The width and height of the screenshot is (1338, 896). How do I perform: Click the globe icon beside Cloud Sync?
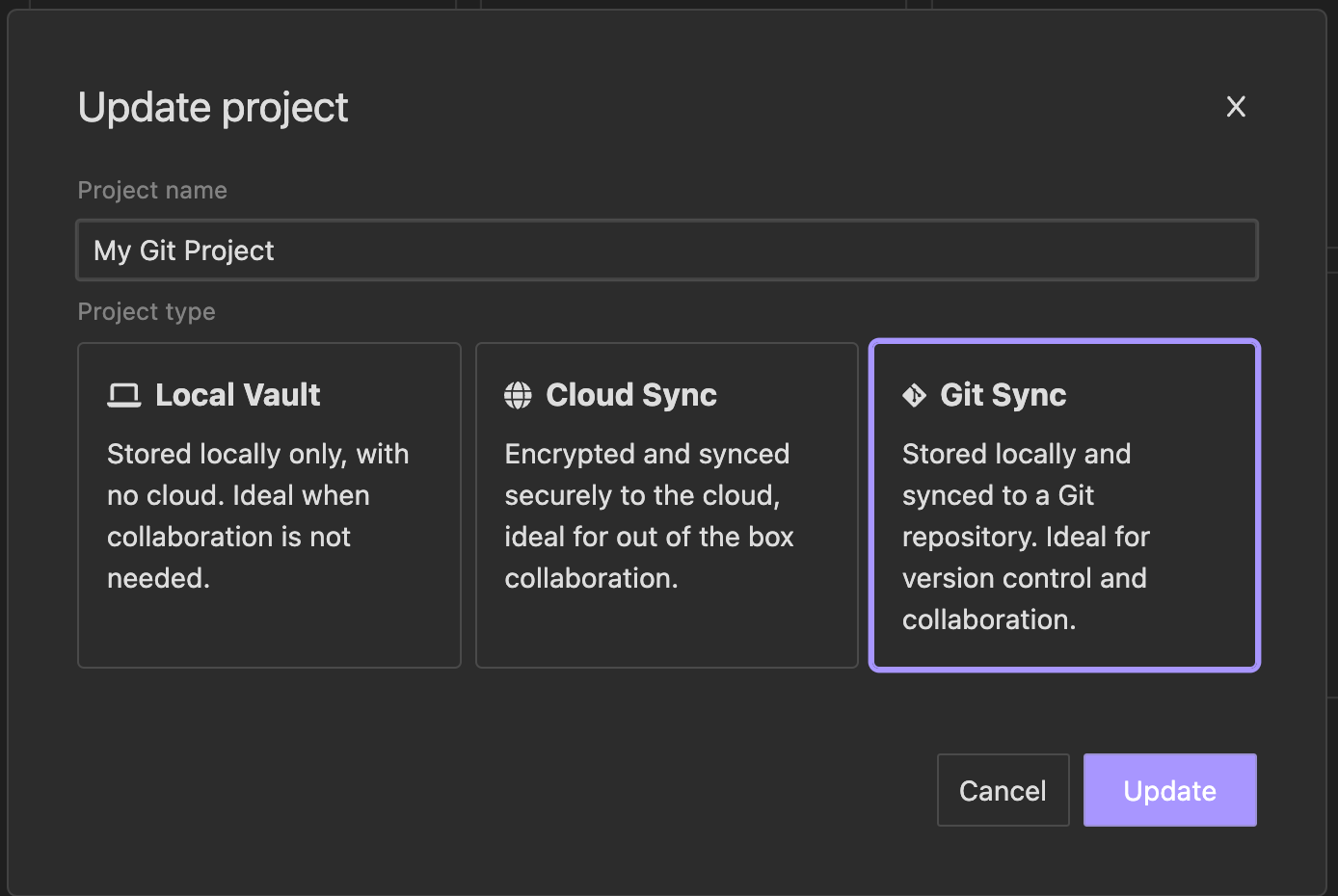click(518, 395)
